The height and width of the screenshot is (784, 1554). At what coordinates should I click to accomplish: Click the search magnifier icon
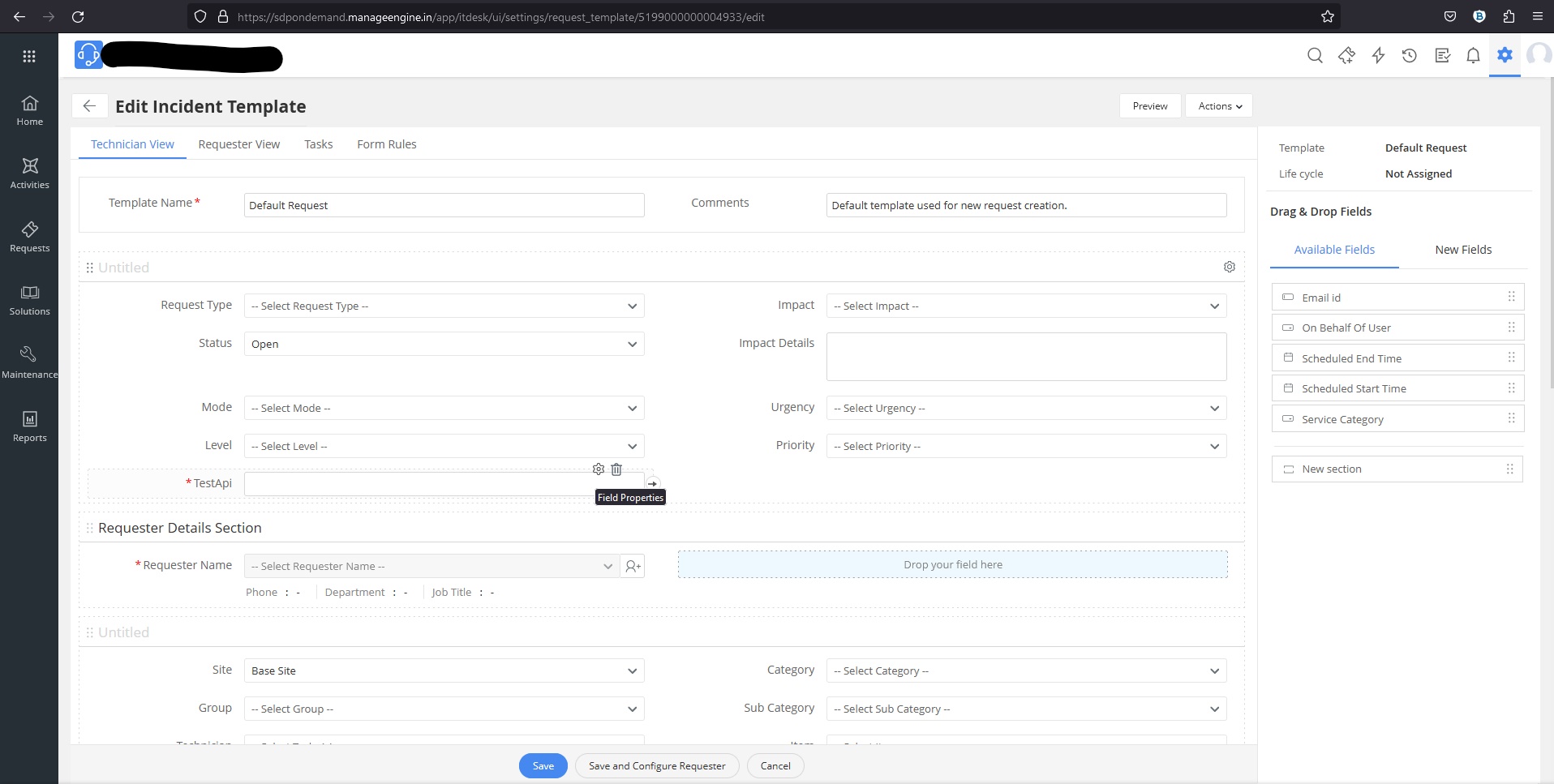coord(1315,55)
